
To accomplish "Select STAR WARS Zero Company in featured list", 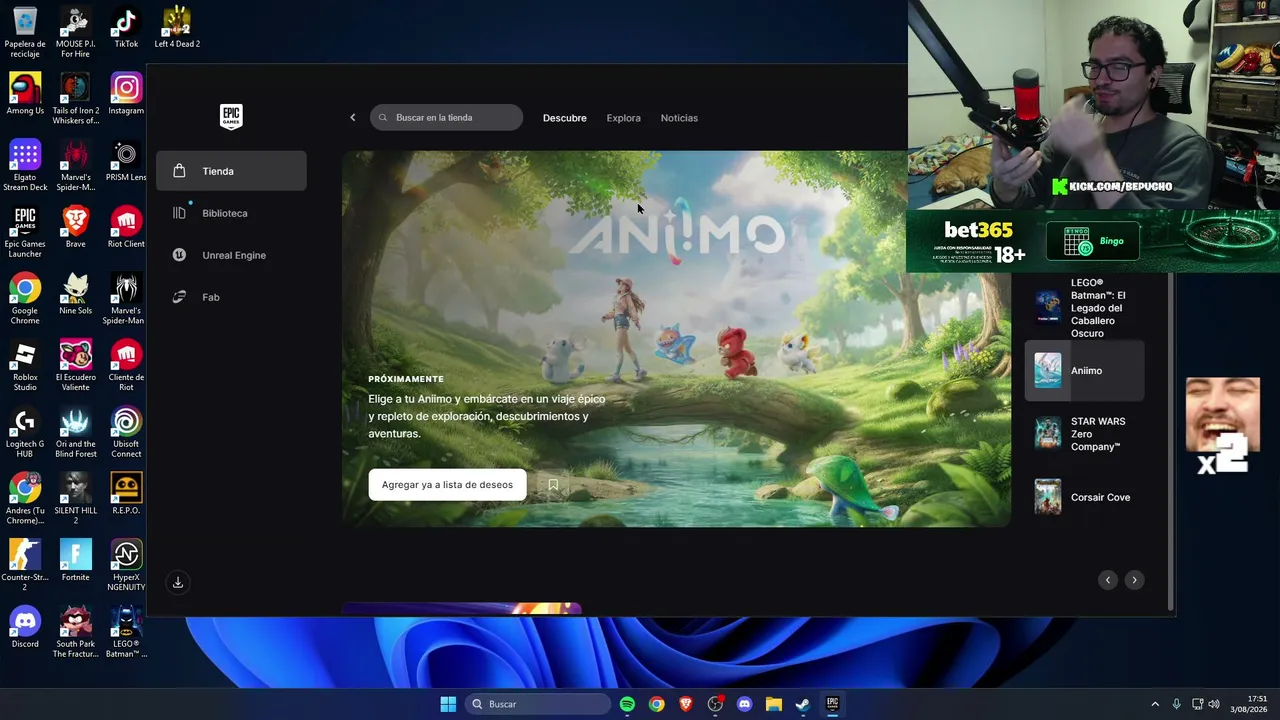I will pyautogui.click(x=1085, y=434).
